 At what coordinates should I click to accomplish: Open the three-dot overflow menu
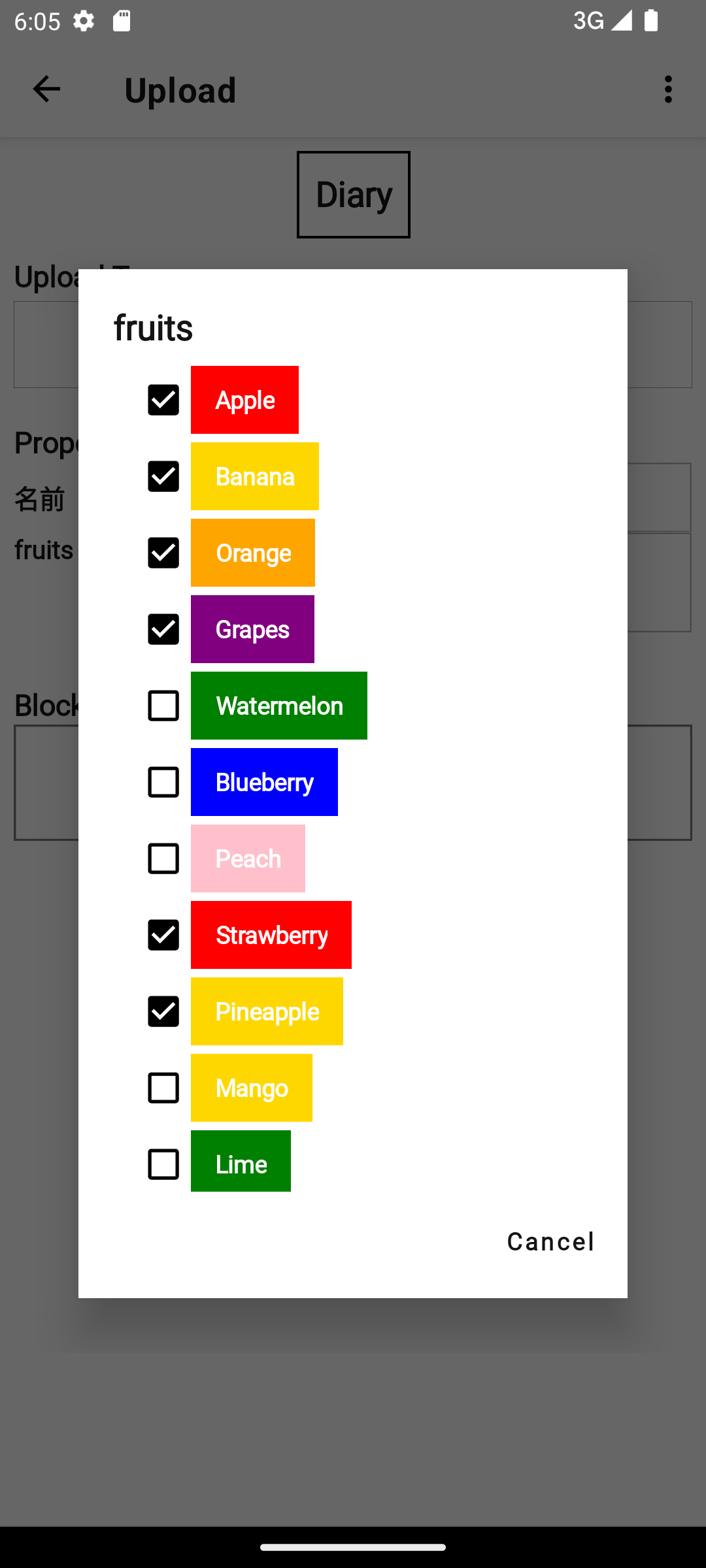[x=667, y=90]
